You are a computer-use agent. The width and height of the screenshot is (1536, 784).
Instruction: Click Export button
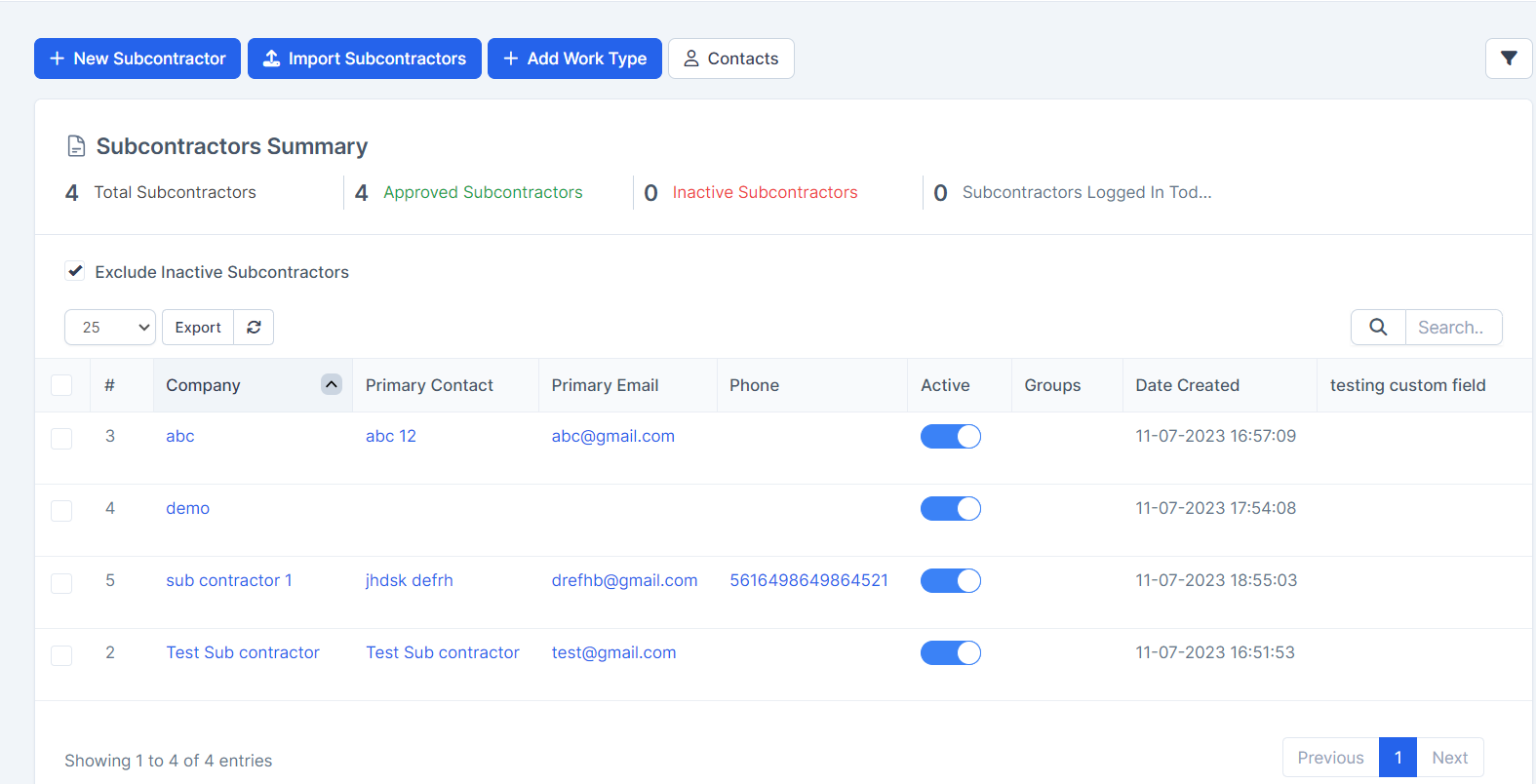198,328
